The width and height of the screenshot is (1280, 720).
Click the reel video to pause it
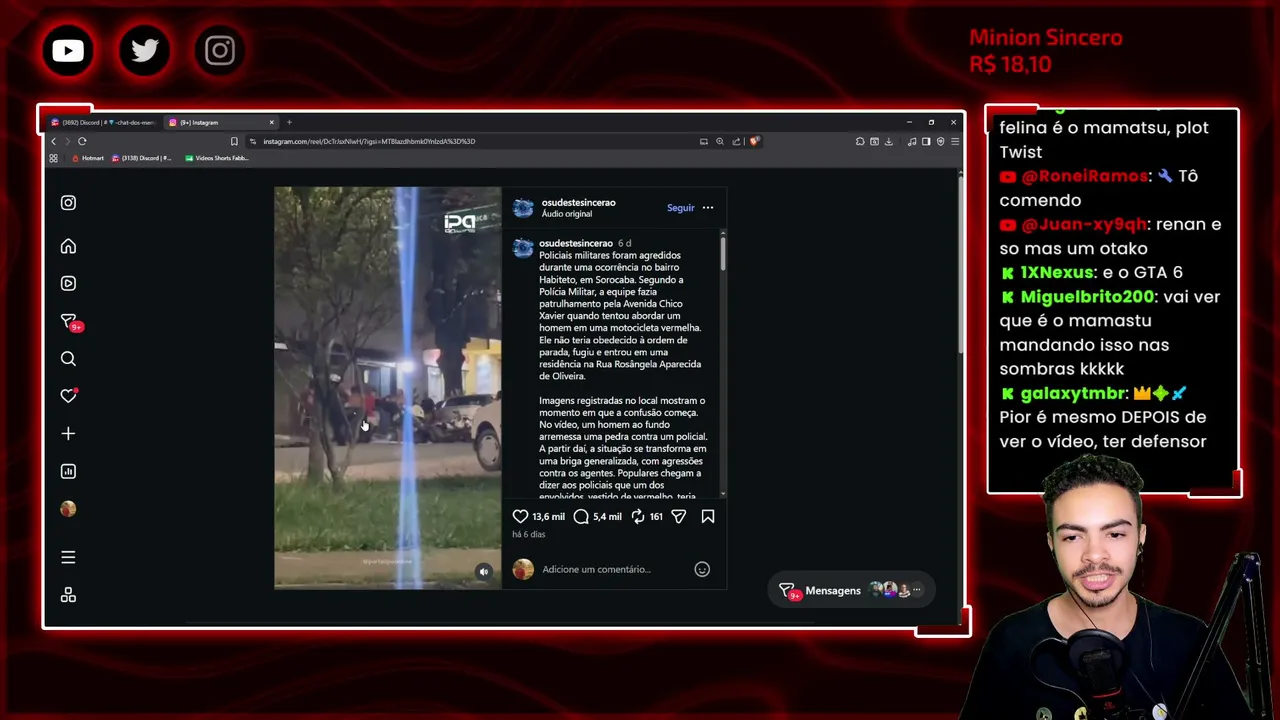click(388, 388)
